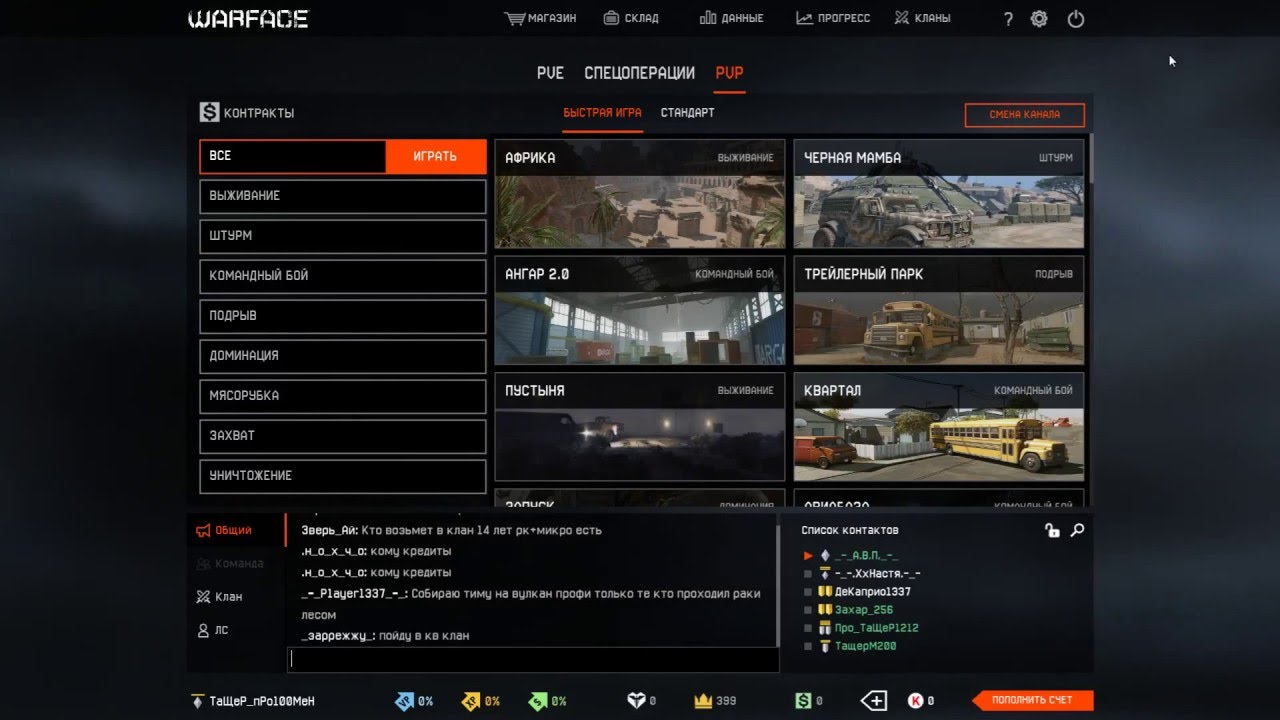1280x720 pixels.
Task: Click the contact search magnifier icon
Action: [x=1077, y=530]
